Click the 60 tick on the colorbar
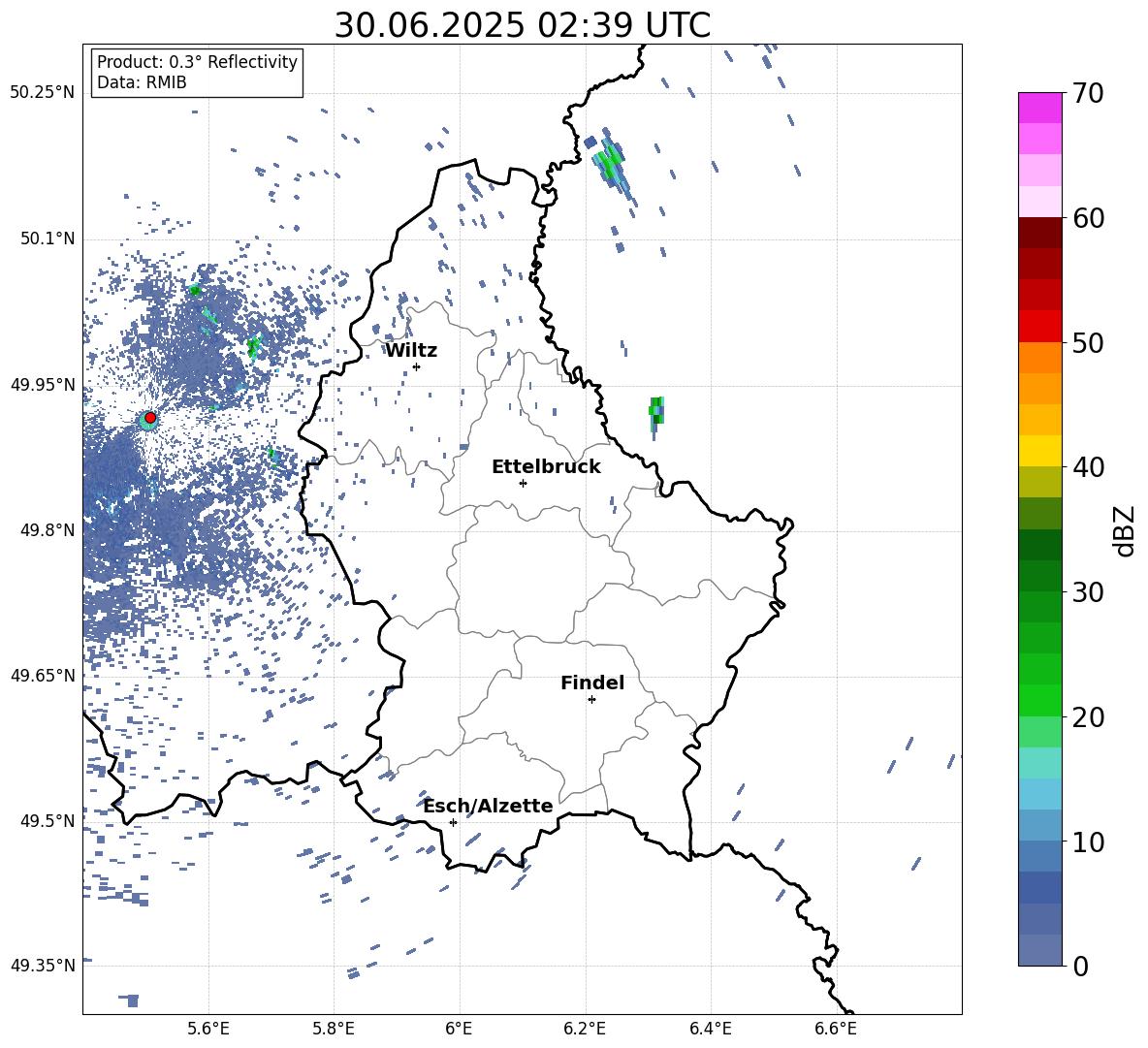Image resolution: width=1148 pixels, height=1048 pixels. point(1089,218)
